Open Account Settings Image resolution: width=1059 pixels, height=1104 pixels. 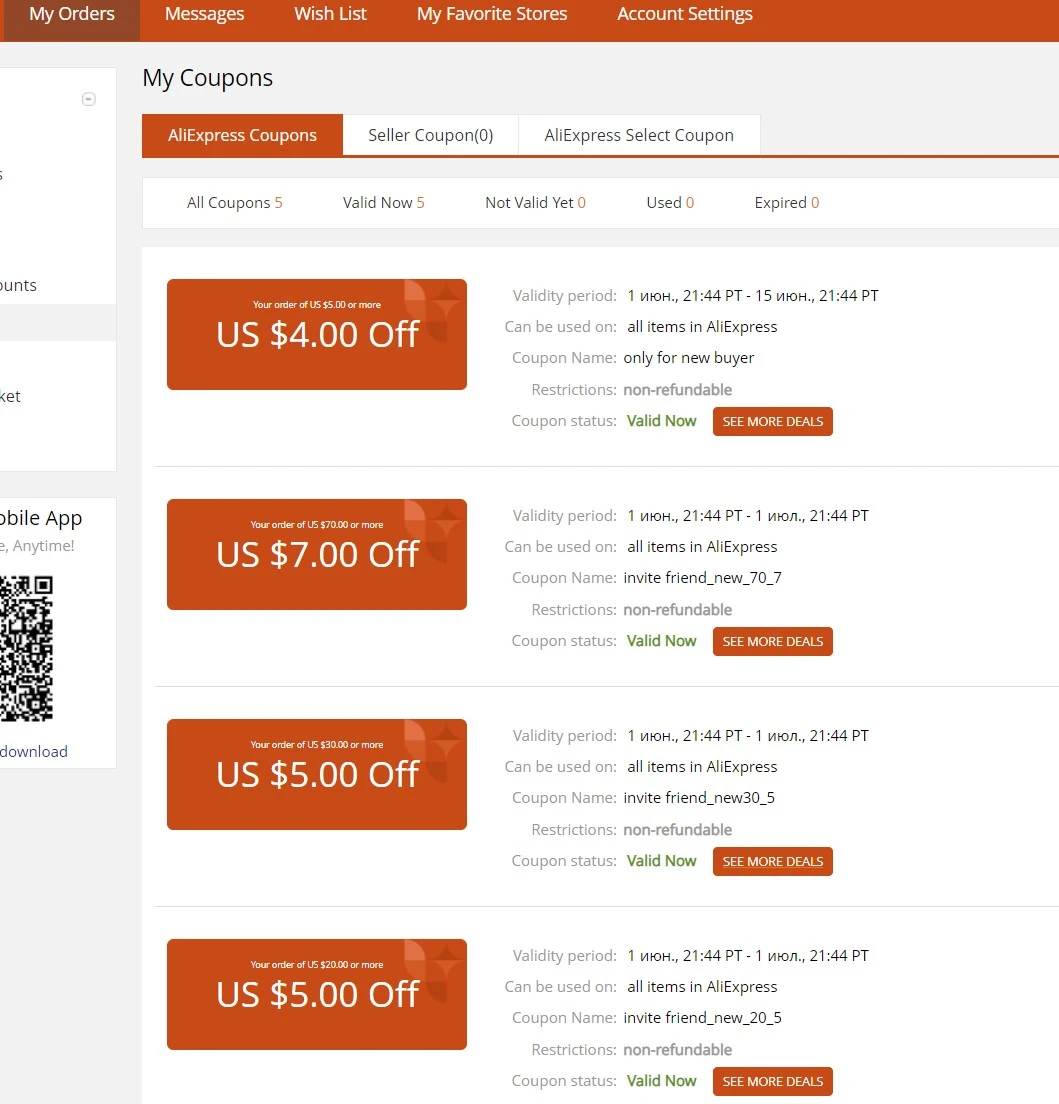[684, 14]
